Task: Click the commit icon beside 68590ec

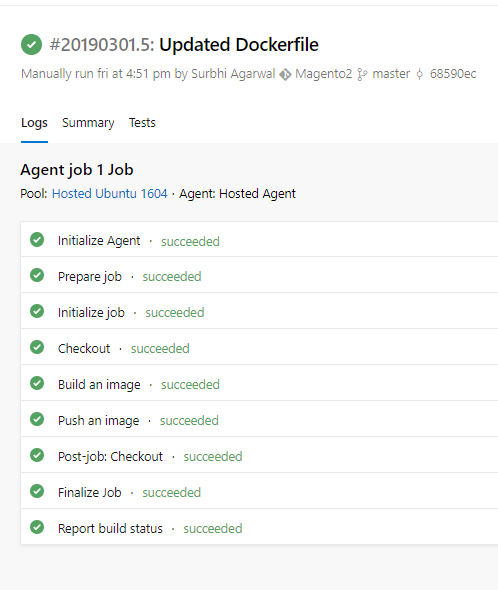Action: click(x=420, y=74)
